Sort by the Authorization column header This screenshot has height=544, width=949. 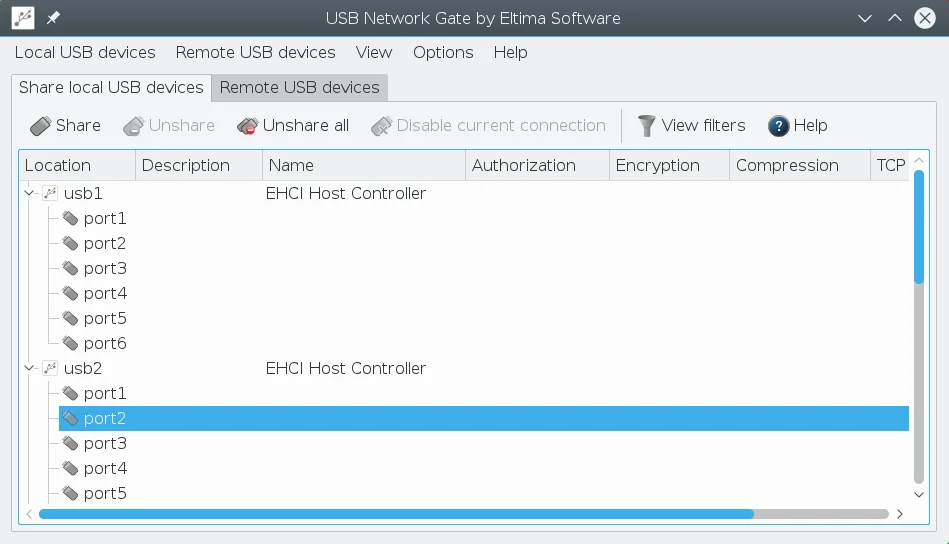[x=524, y=165]
